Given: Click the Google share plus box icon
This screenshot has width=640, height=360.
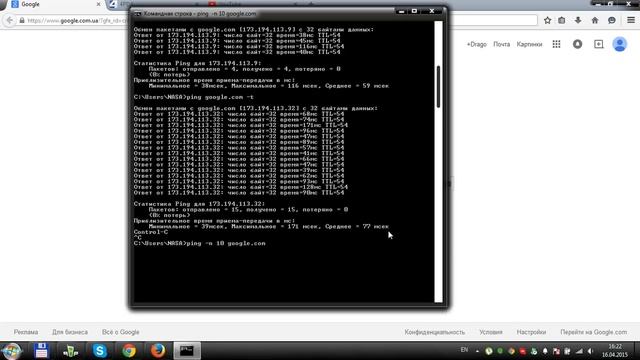Looking at the screenshot, I should pos(598,44).
